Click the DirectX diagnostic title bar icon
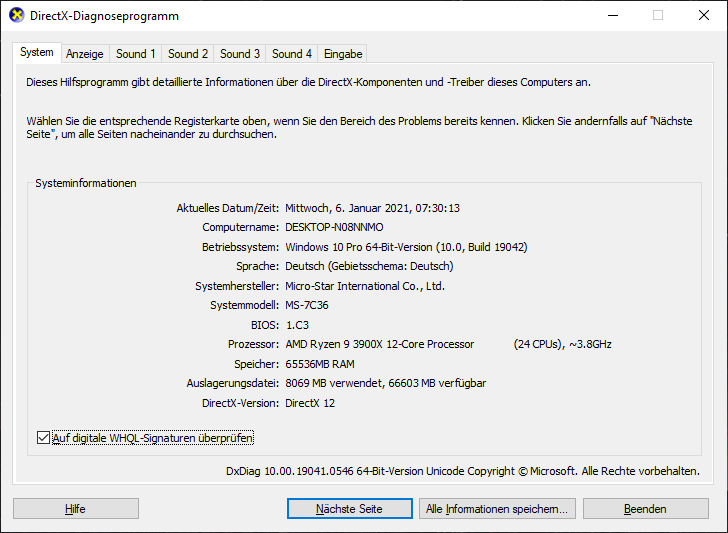Image resolution: width=728 pixels, height=533 pixels. click(17, 15)
